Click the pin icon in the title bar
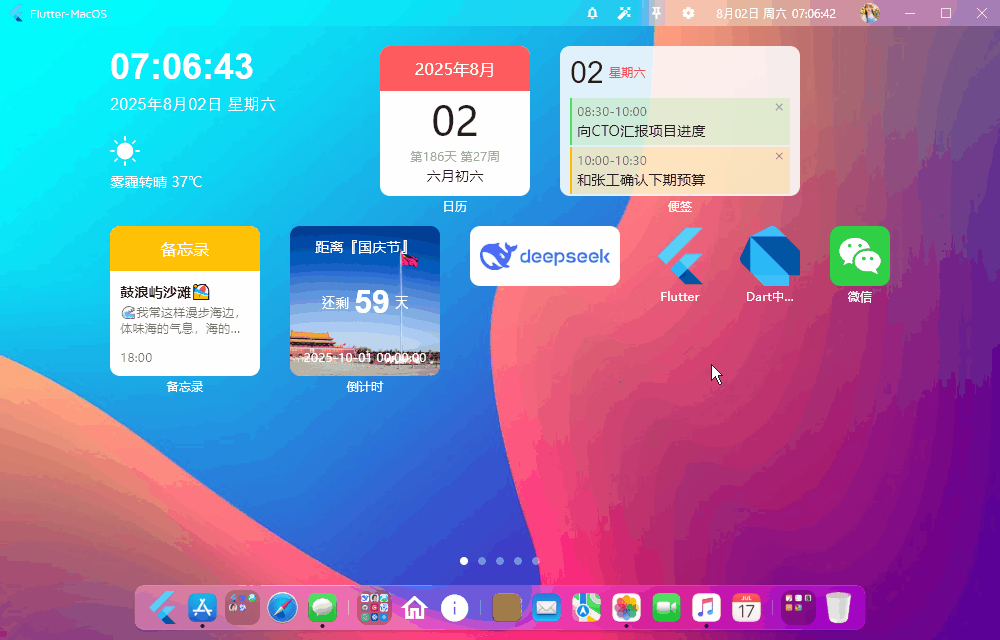This screenshot has width=1000, height=640. [655, 13]
